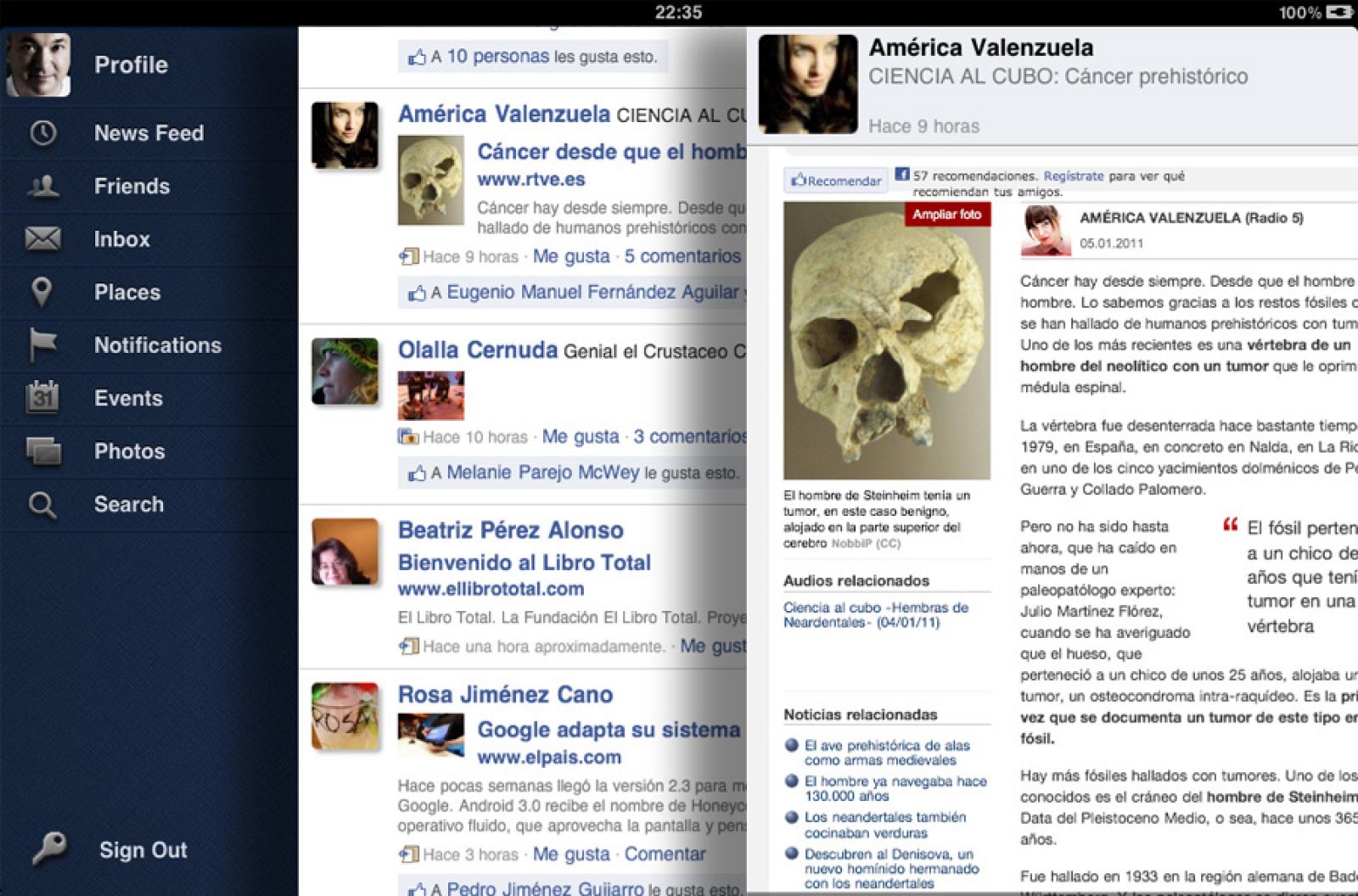Click the Events calendar icon
The image size is (1358, 896).
click(42, 397)
